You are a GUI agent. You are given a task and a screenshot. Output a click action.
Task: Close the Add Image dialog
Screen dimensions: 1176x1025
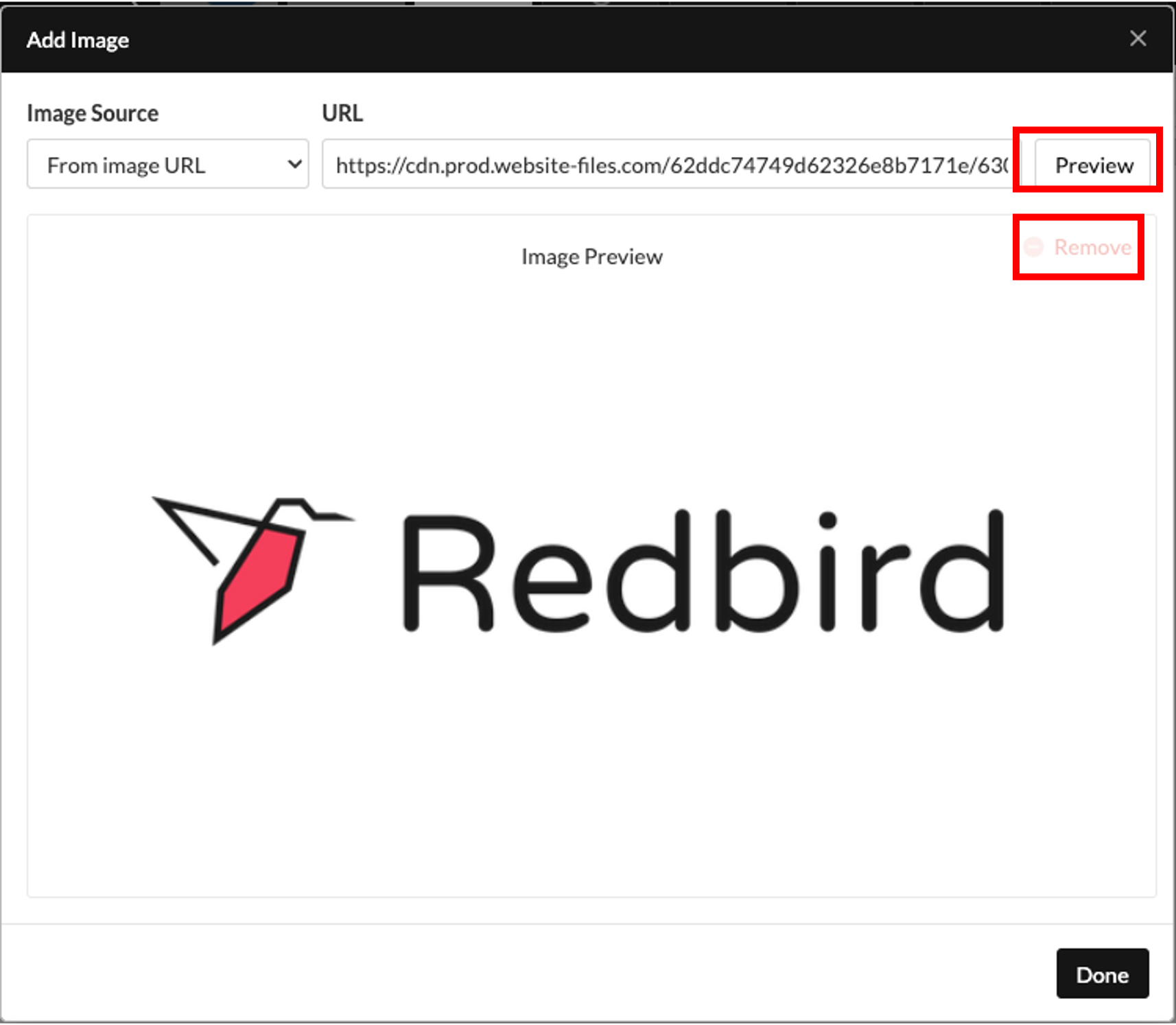click(x=1138, y=38)
